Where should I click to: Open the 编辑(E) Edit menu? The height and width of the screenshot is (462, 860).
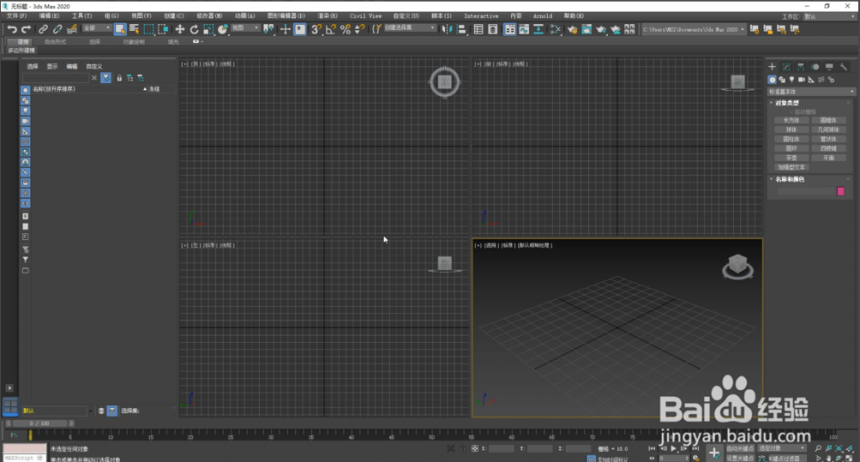pyautogui.click(x=49, y=16)
